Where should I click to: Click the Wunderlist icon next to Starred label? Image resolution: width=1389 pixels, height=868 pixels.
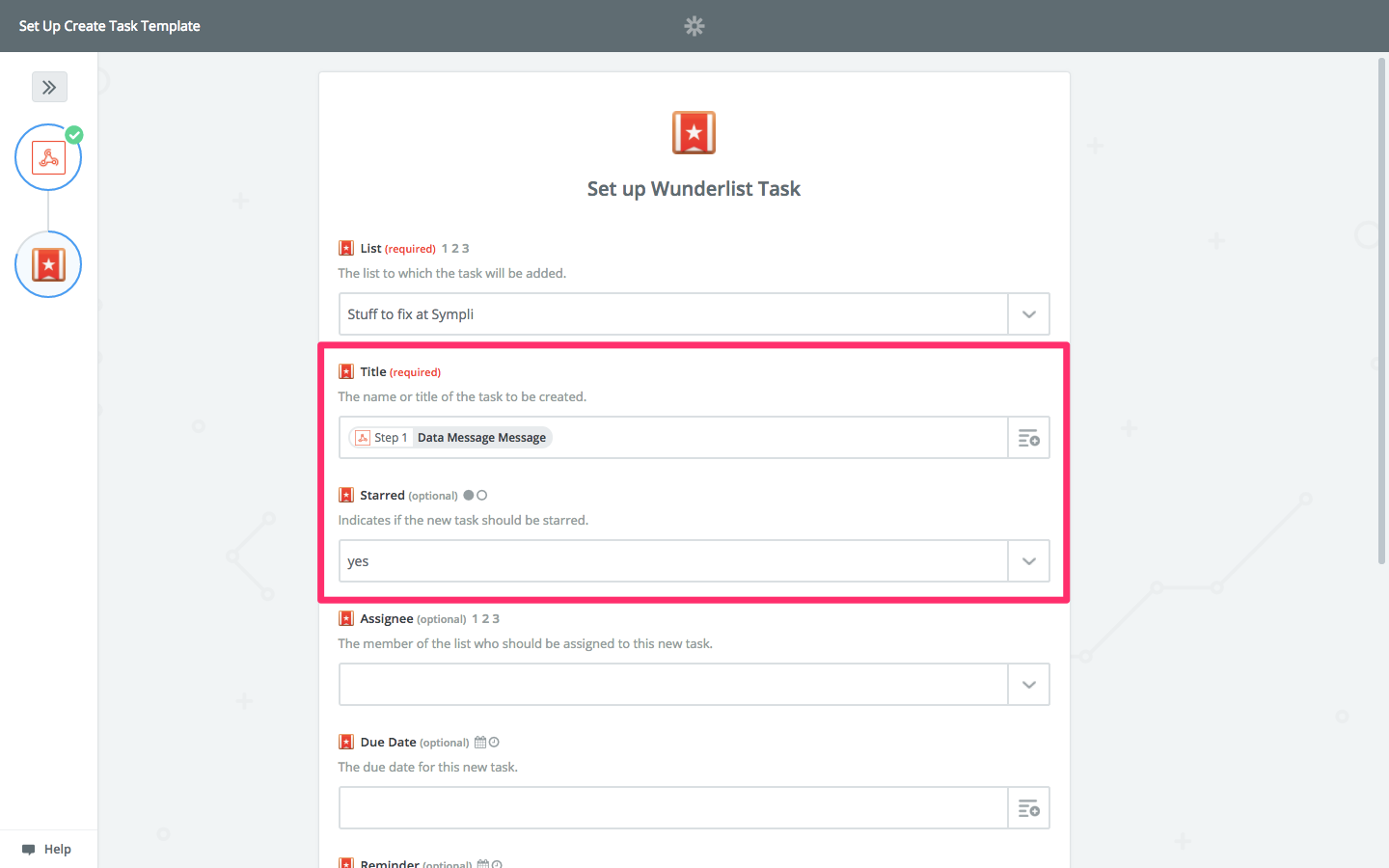tap(346, 495)
